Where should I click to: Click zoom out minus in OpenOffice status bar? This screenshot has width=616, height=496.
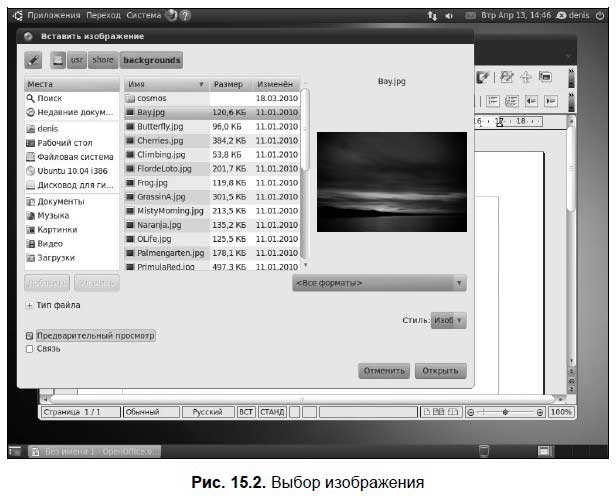[471, 412]
